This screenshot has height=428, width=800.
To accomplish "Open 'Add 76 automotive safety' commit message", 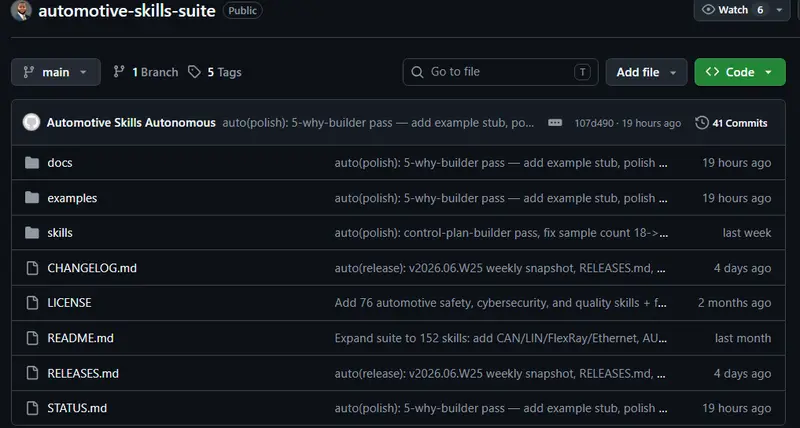I will pos(501,303).
